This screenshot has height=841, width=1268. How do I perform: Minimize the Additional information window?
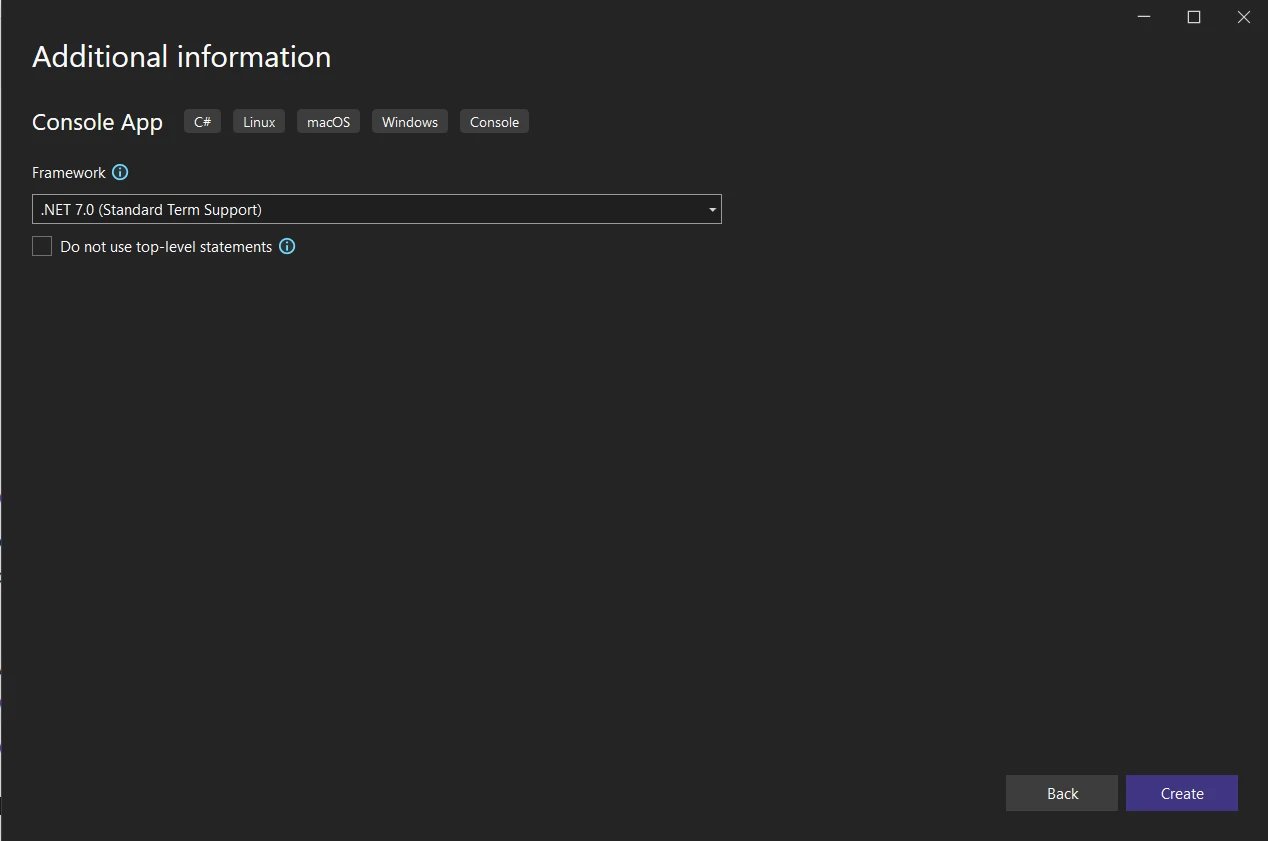(1144, 17)
